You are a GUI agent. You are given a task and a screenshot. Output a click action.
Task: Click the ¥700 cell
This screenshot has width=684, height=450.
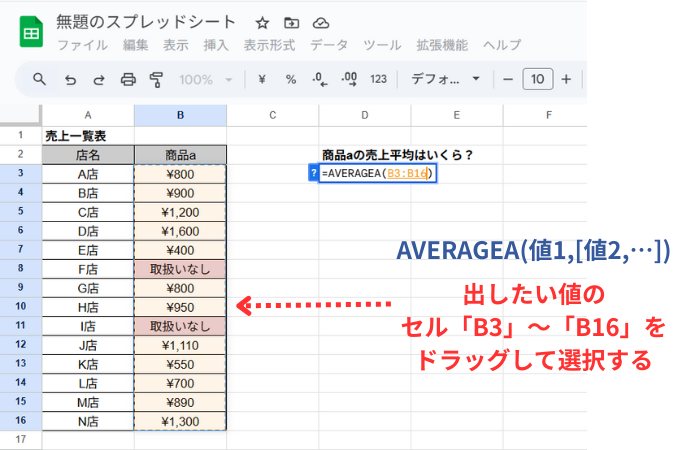point(180,383)
